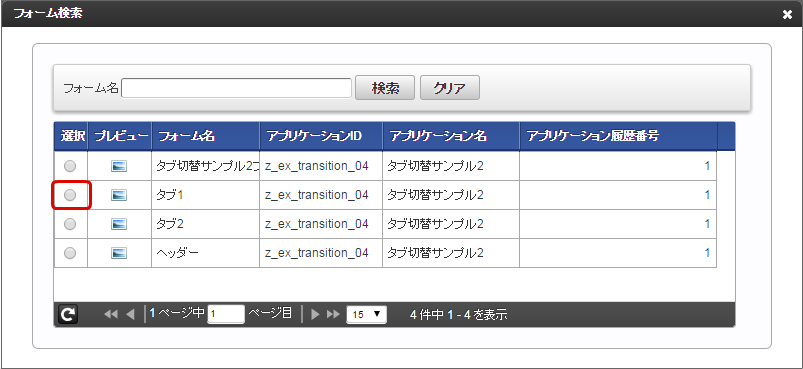The height and width of the screenshot is (369, 803).
Task: Click the 検索 button
Action: click(385, 88)
